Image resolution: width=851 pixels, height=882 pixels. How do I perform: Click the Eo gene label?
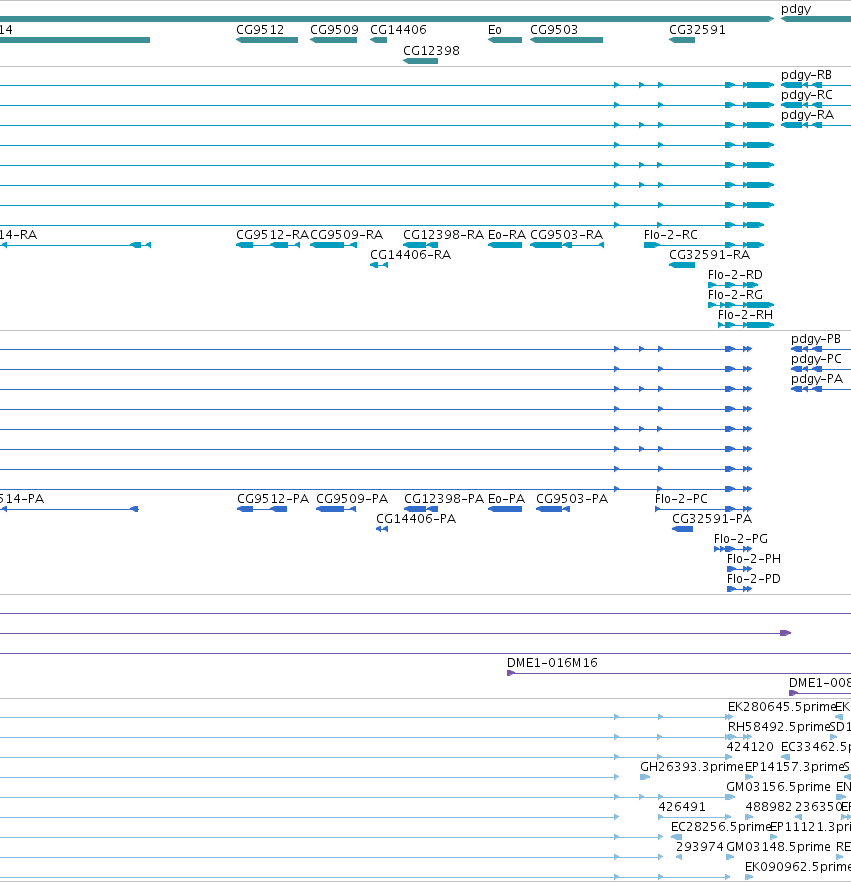tap(494, 30)
